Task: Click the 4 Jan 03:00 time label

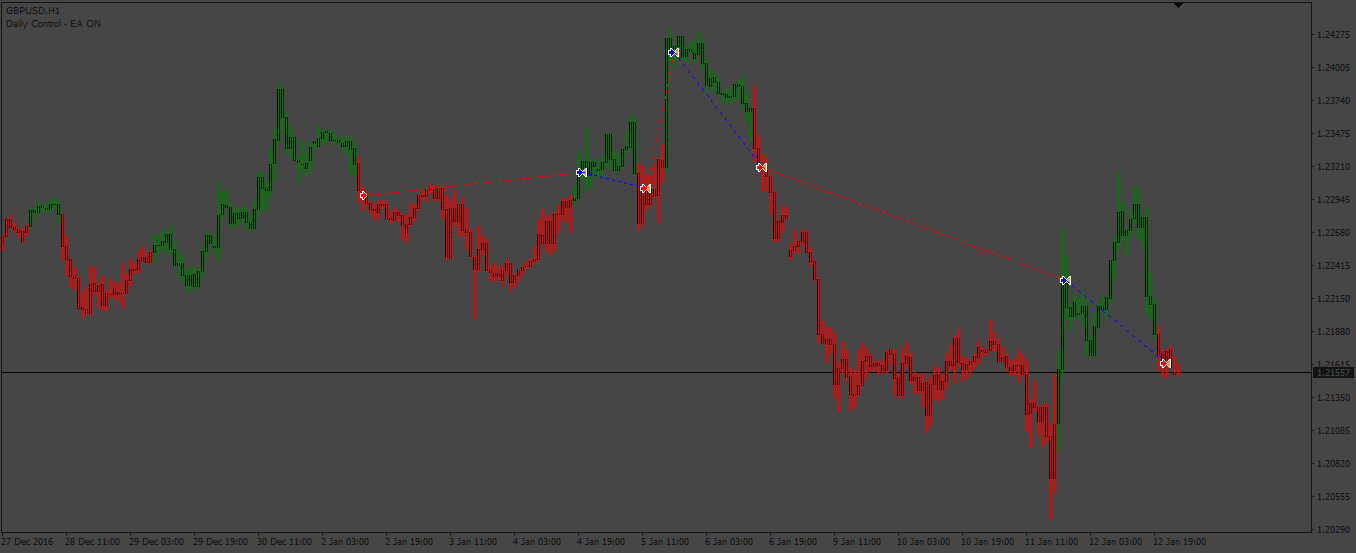Action: [x=538, y=542]
